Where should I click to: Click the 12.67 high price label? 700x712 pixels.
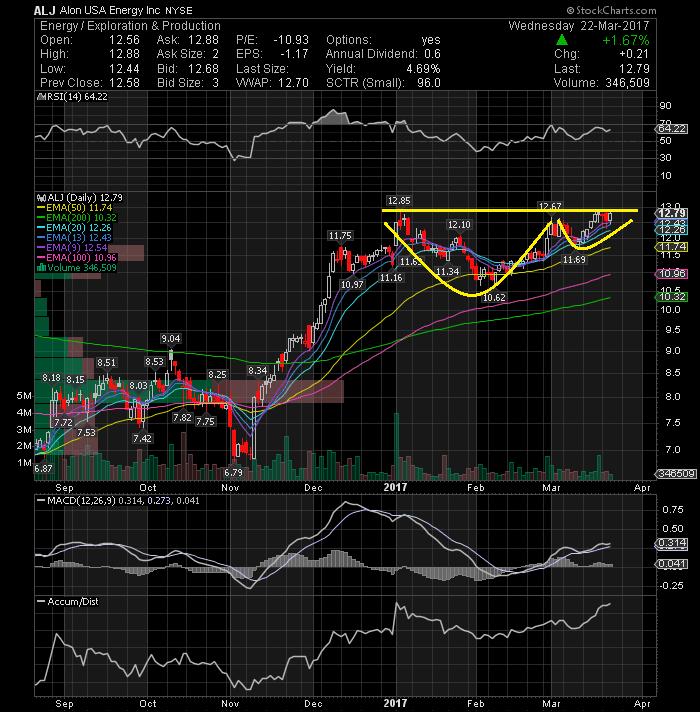pos(550,207)
